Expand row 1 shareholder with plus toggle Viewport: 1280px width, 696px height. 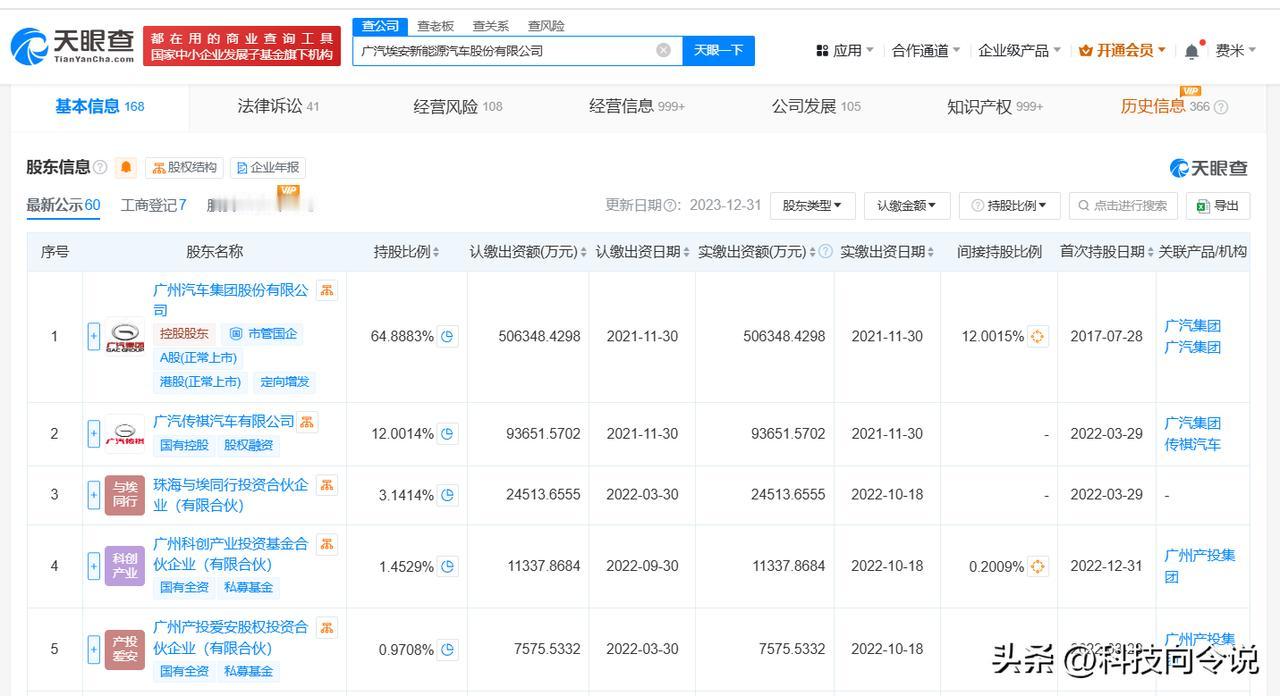(x=94, y=336)
